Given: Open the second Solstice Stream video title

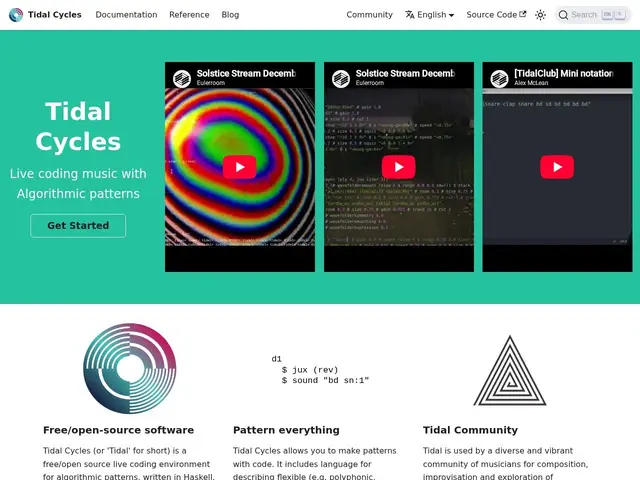Looking at the screenshot, I should point(405,73).
